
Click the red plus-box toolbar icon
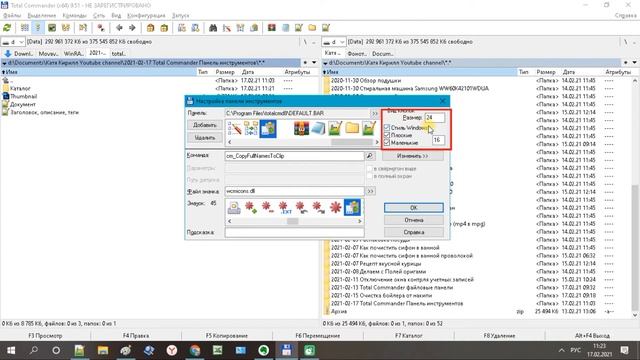[x=272, y=28]
